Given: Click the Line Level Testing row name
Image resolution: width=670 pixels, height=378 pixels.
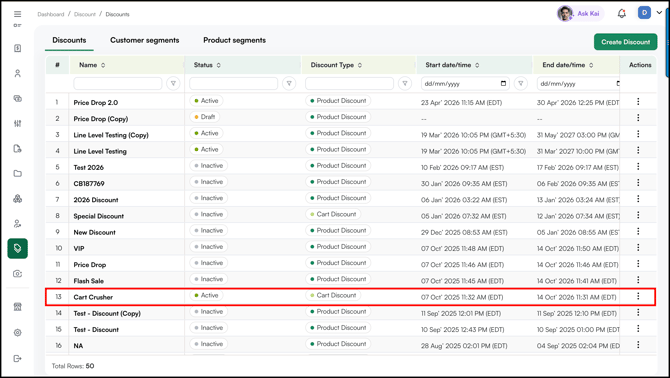Looking at the screenshot, I should (100, 151).
